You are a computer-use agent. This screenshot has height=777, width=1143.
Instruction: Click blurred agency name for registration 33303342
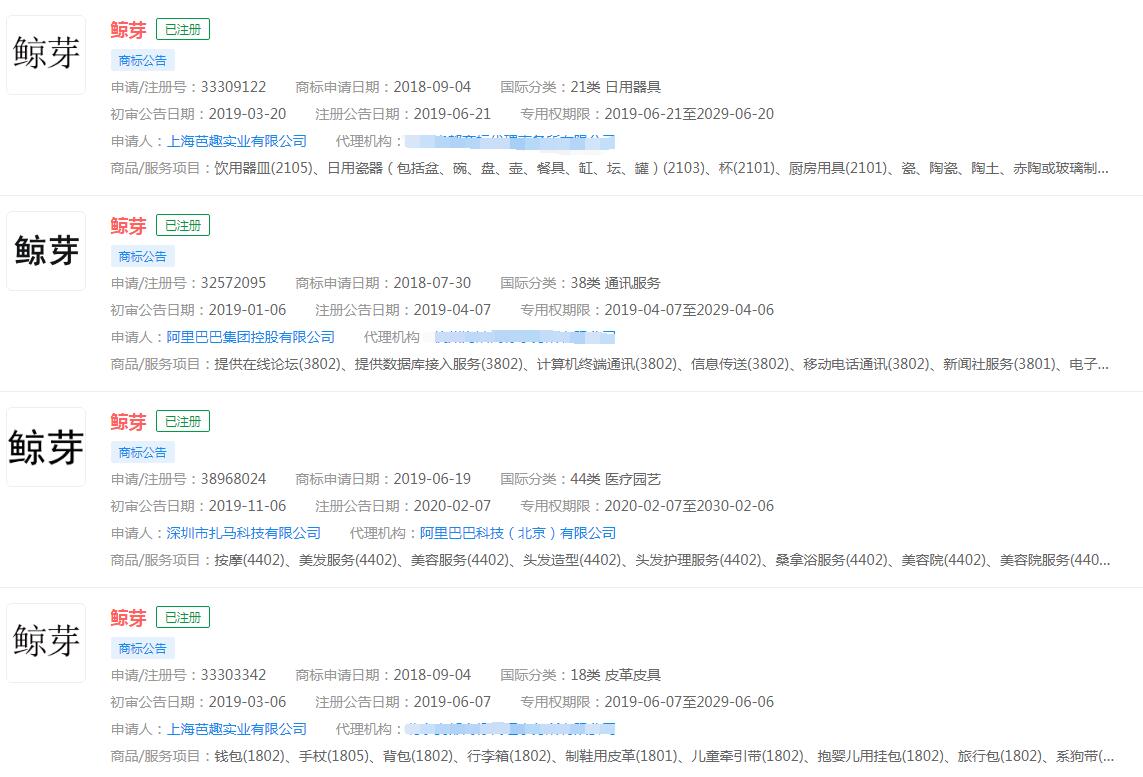(510, 729)
